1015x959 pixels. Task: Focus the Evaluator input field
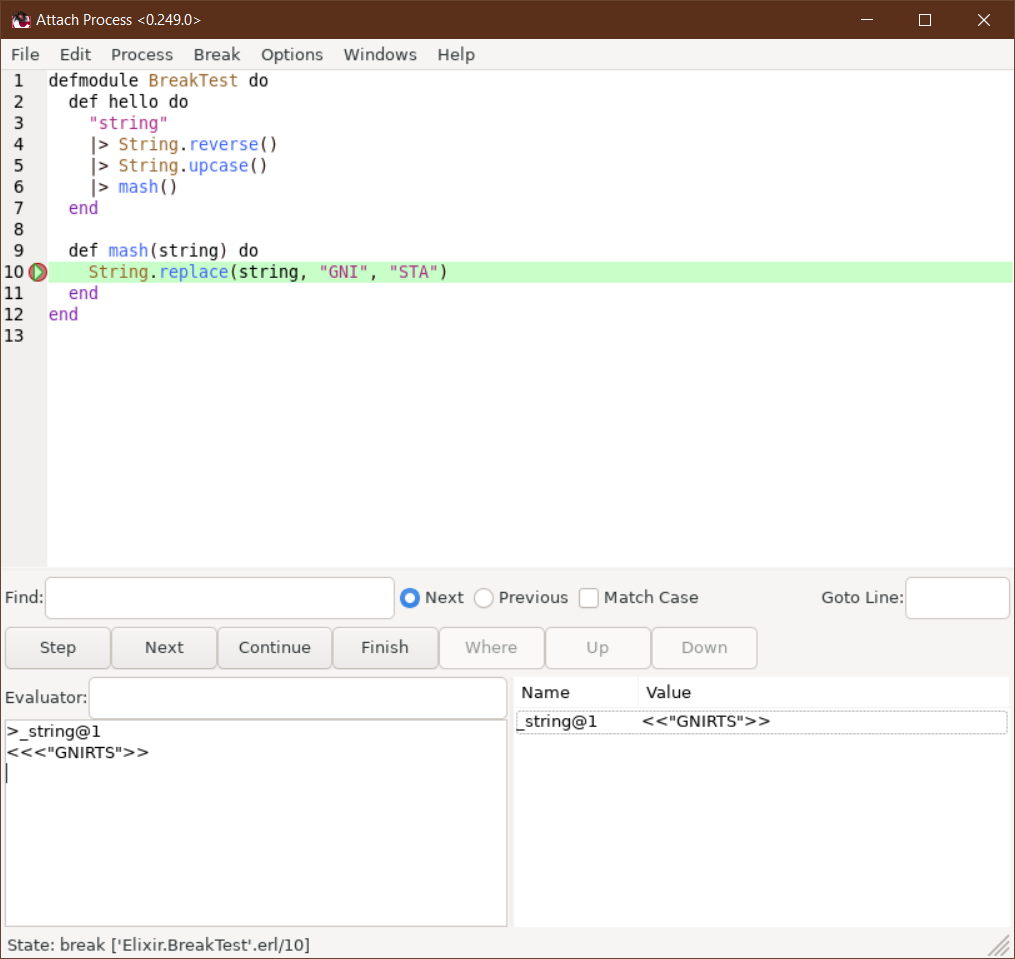click(298, 697)
